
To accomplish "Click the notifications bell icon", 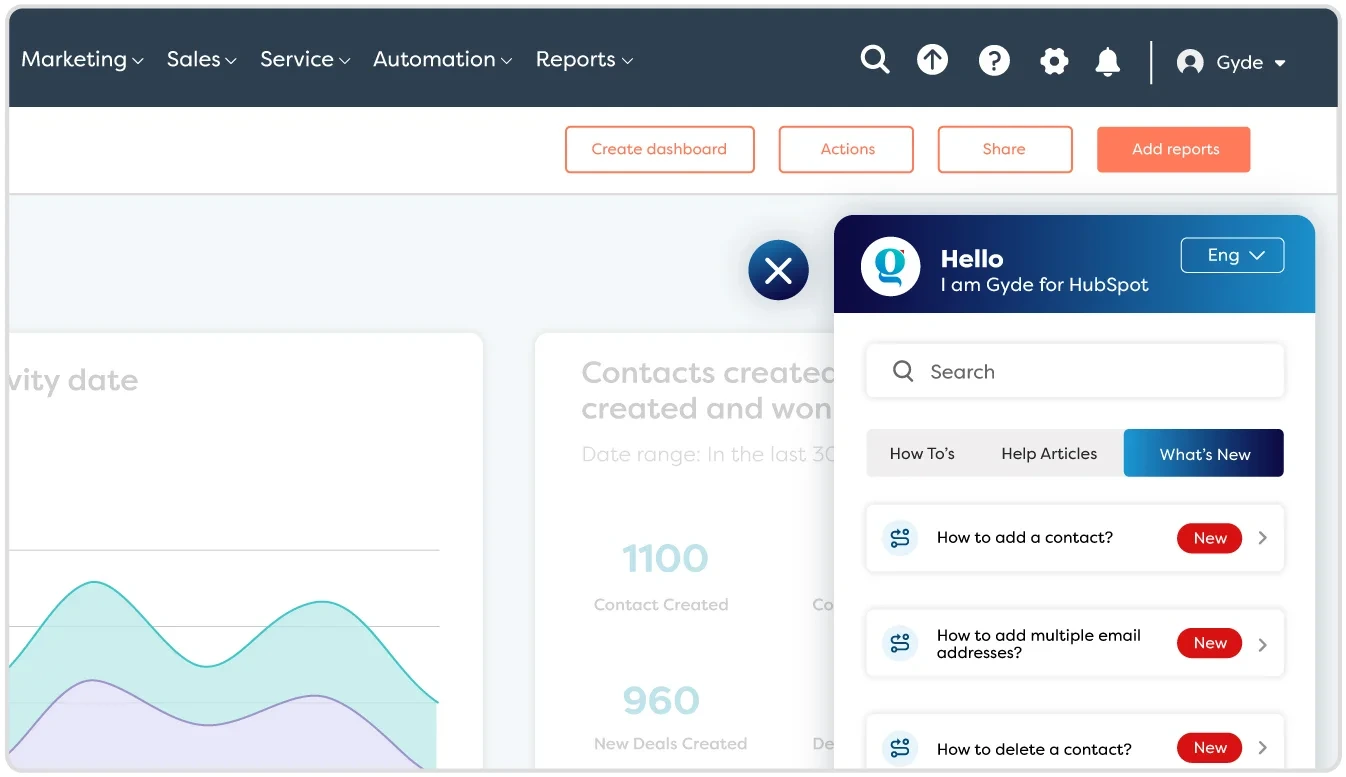I will [1107, 61].
